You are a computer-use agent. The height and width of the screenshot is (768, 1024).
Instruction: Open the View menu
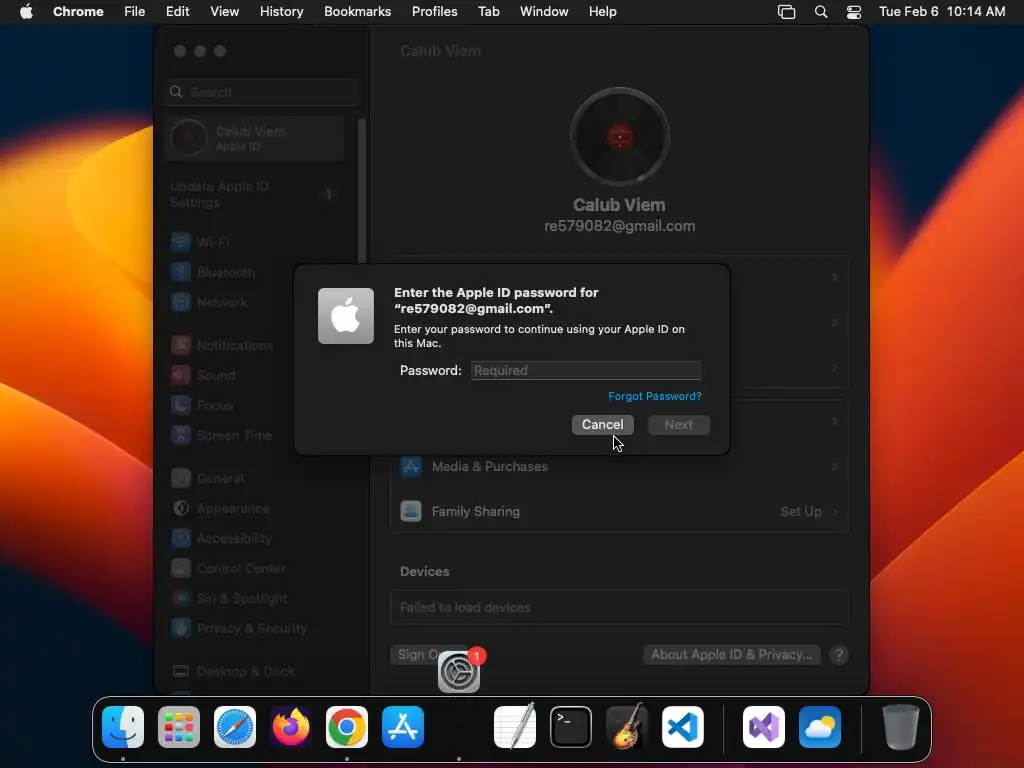click(x=224, y=12)
